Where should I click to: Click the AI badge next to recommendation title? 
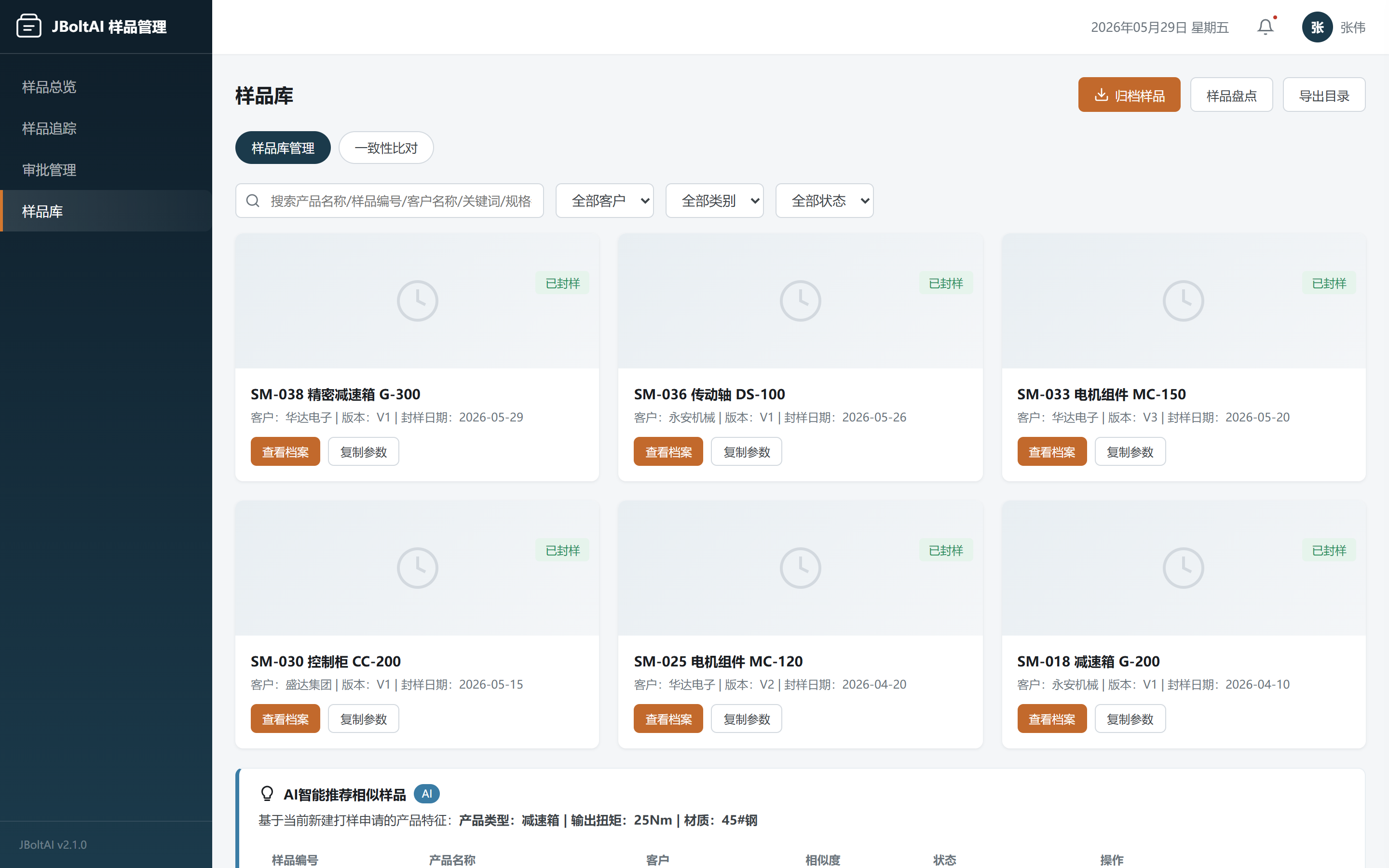coord(426,794)
